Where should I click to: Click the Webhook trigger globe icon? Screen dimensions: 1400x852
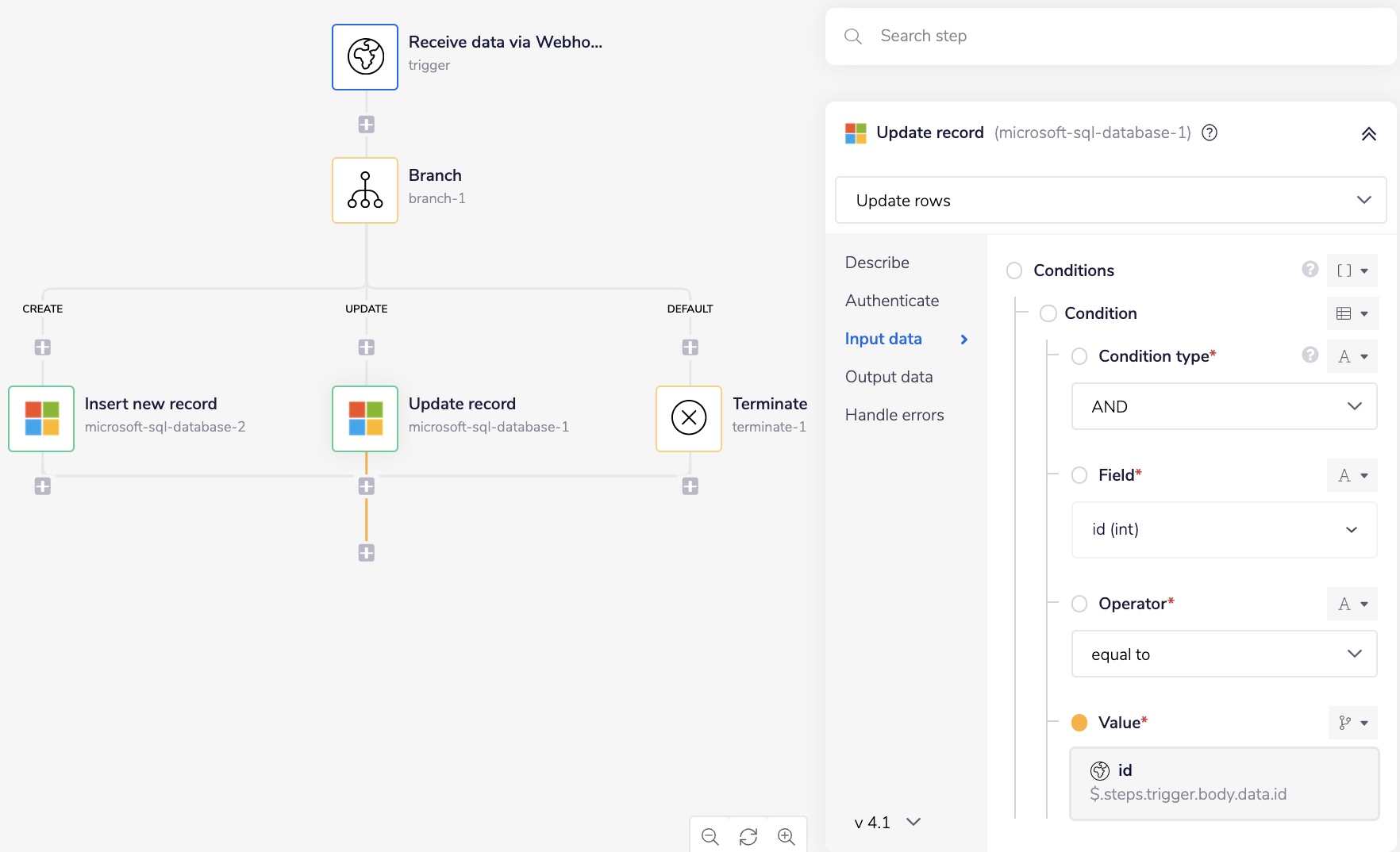point(365,57)
